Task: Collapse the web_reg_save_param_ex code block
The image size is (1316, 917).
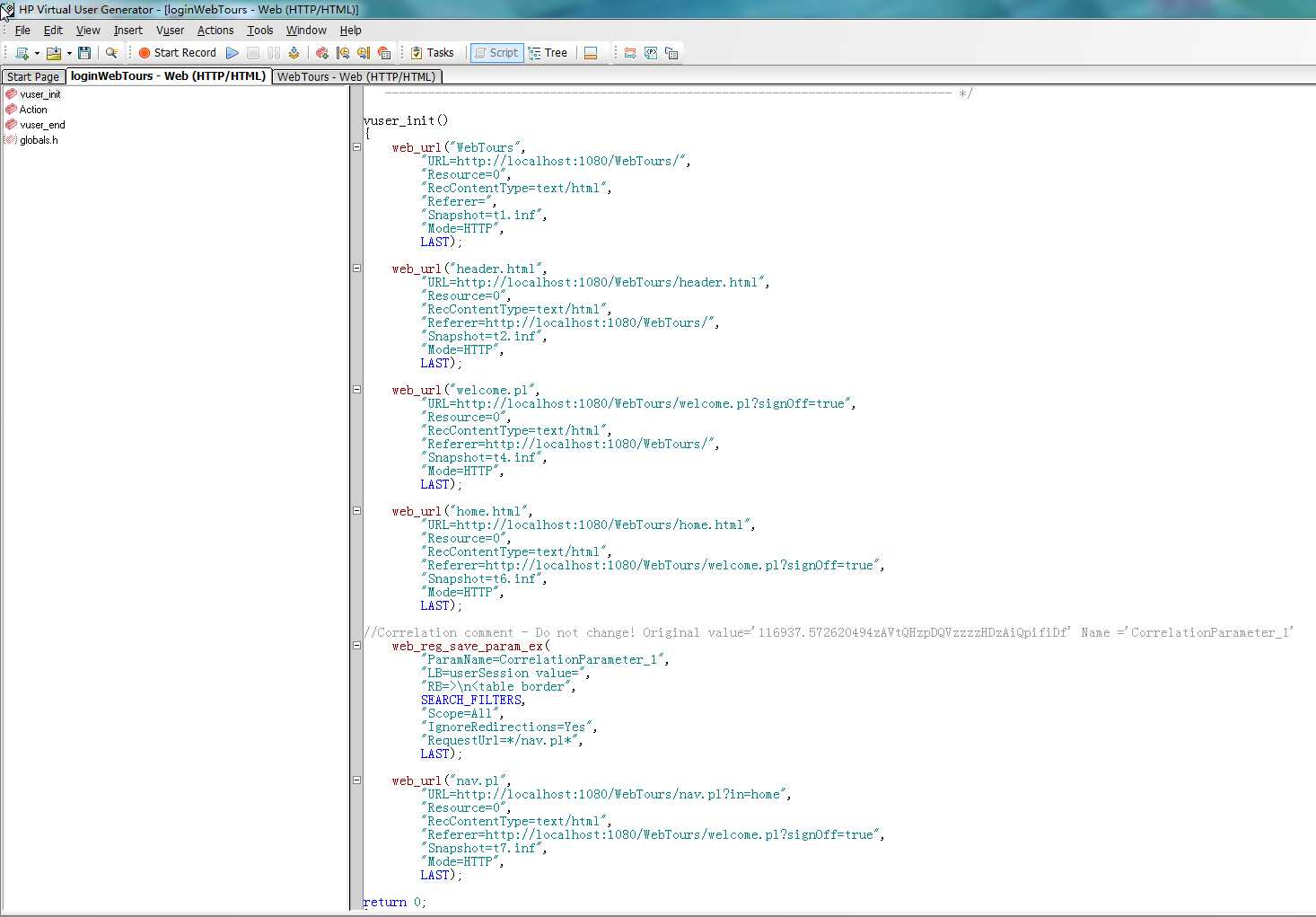Action: [x=356, y=646]
